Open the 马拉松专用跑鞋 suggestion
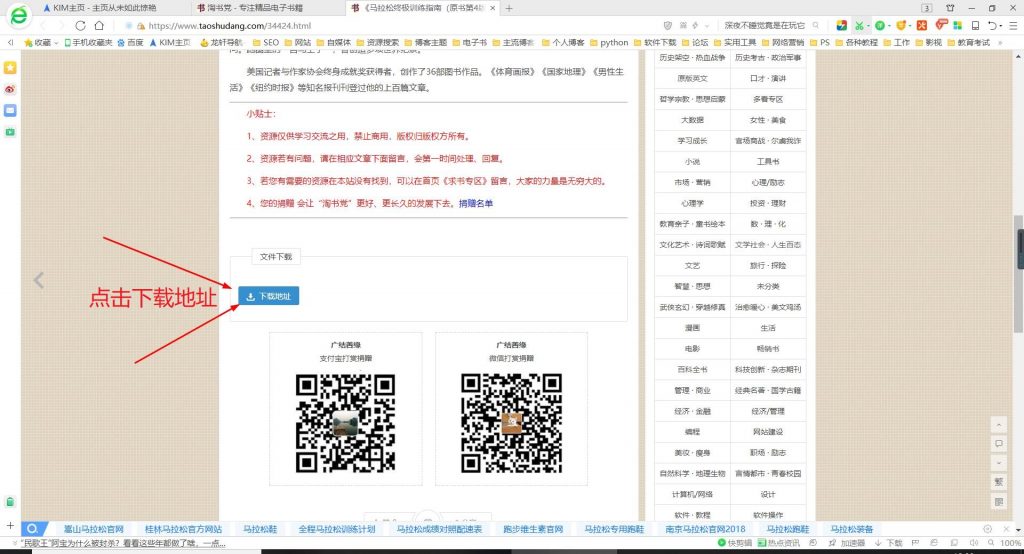 614,529
